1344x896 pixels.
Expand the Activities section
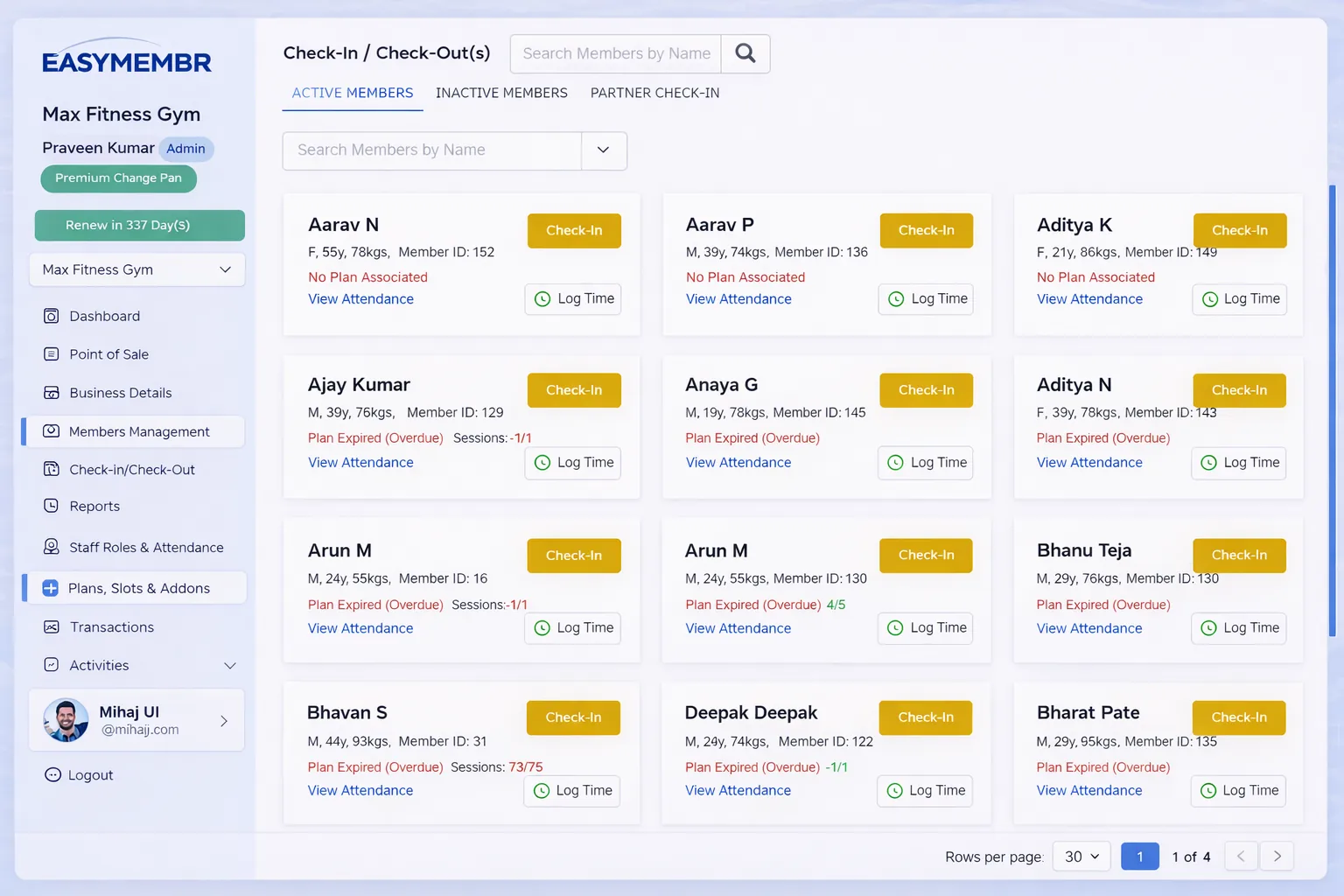tap(229, 665)
